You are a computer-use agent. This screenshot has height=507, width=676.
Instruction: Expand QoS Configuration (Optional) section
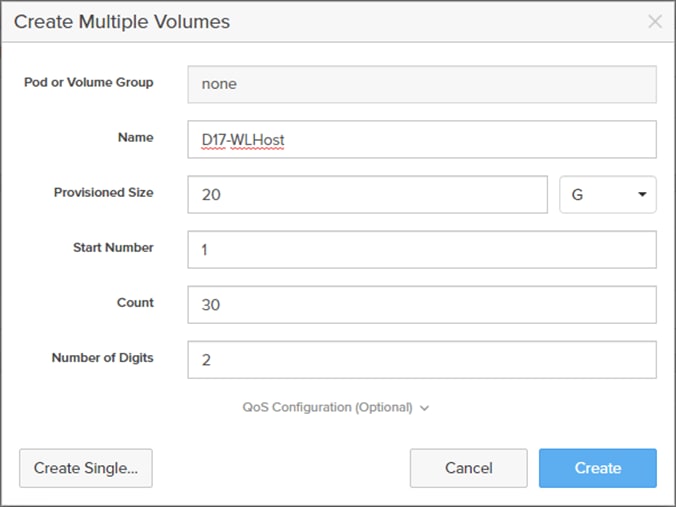pyautogui.click(x=328, y=407)
